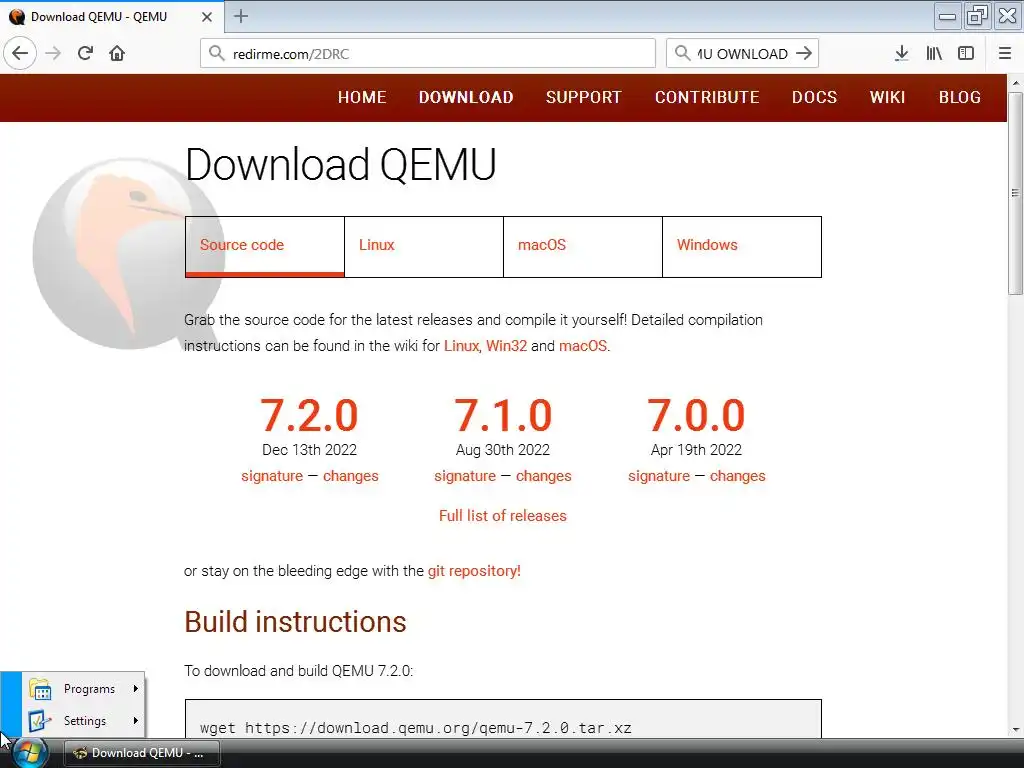Expand the Programs submenu arrow
This screenshot has height=768, width=1024.
pos(135,689)
